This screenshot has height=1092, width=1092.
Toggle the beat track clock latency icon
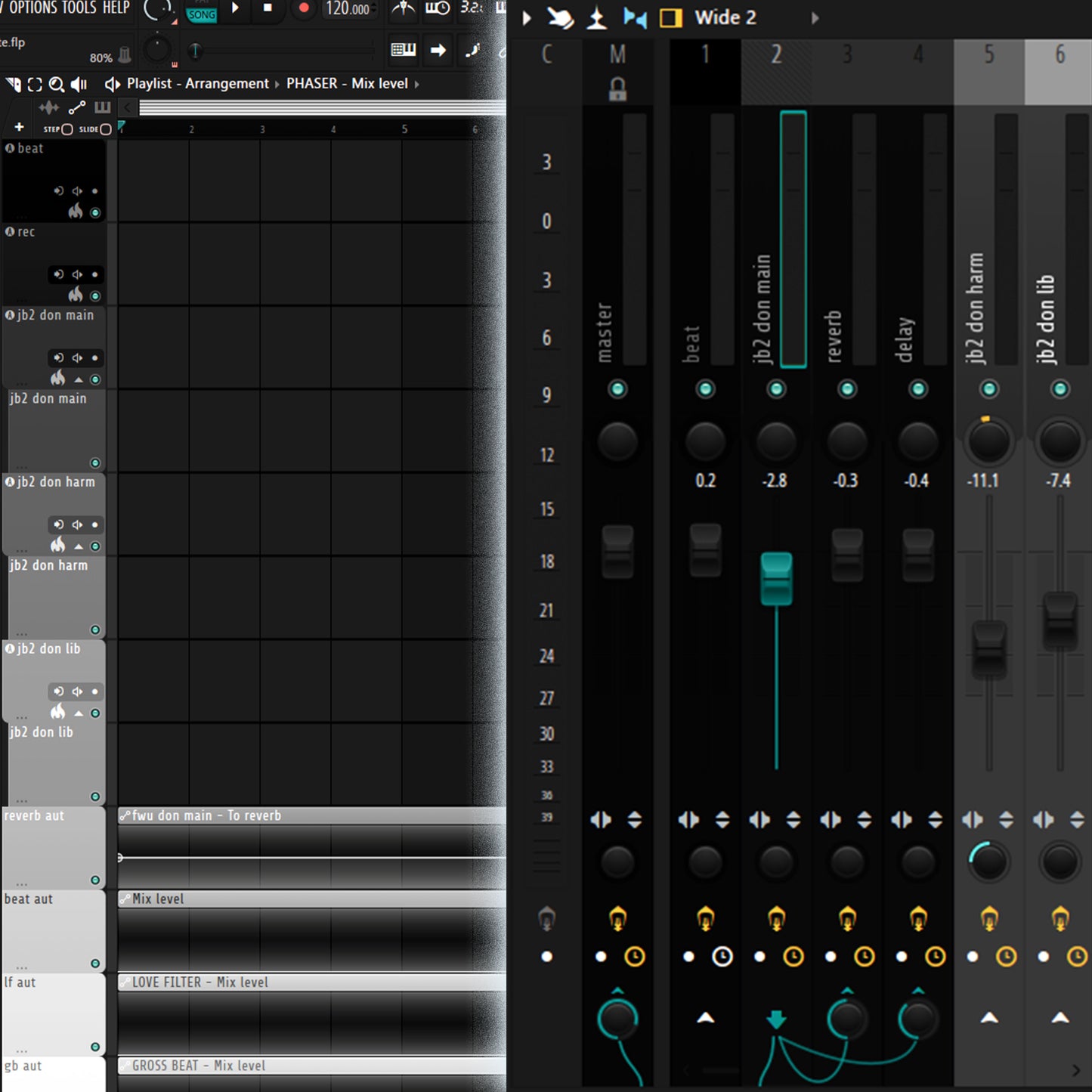coord(722,957)
